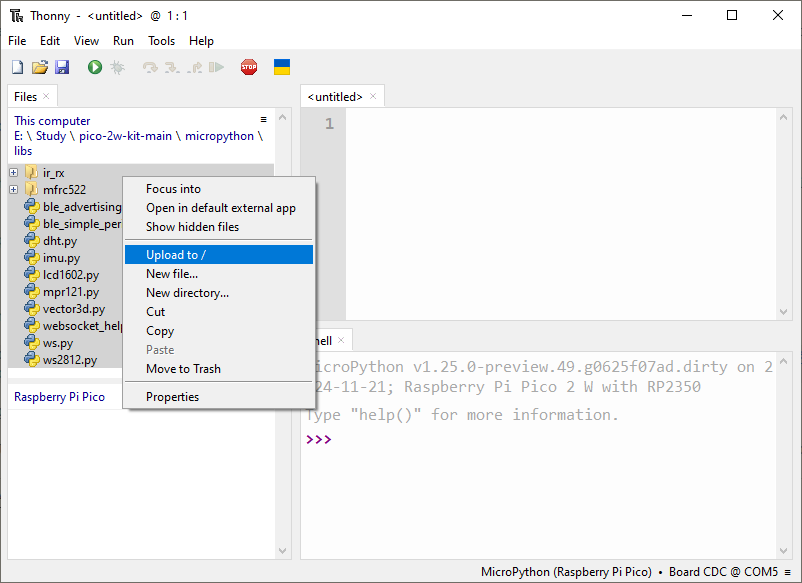This screenshot has height=583, width=802.
Task: Choose Focus into from context menu
Action: (x=219, y=189)
